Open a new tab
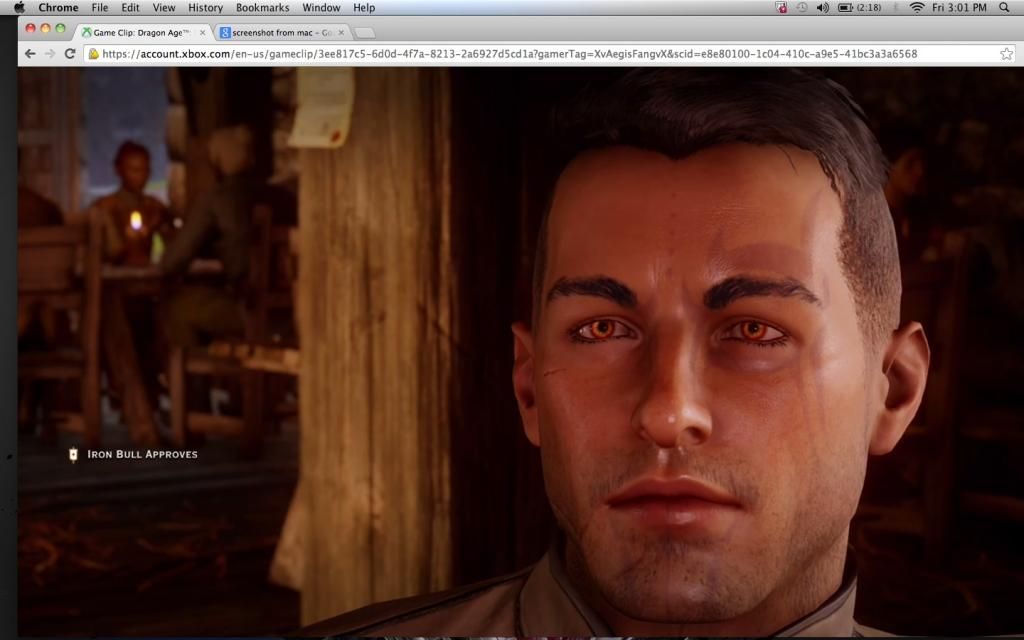1024x640 pixels. [x=365, y=33]
